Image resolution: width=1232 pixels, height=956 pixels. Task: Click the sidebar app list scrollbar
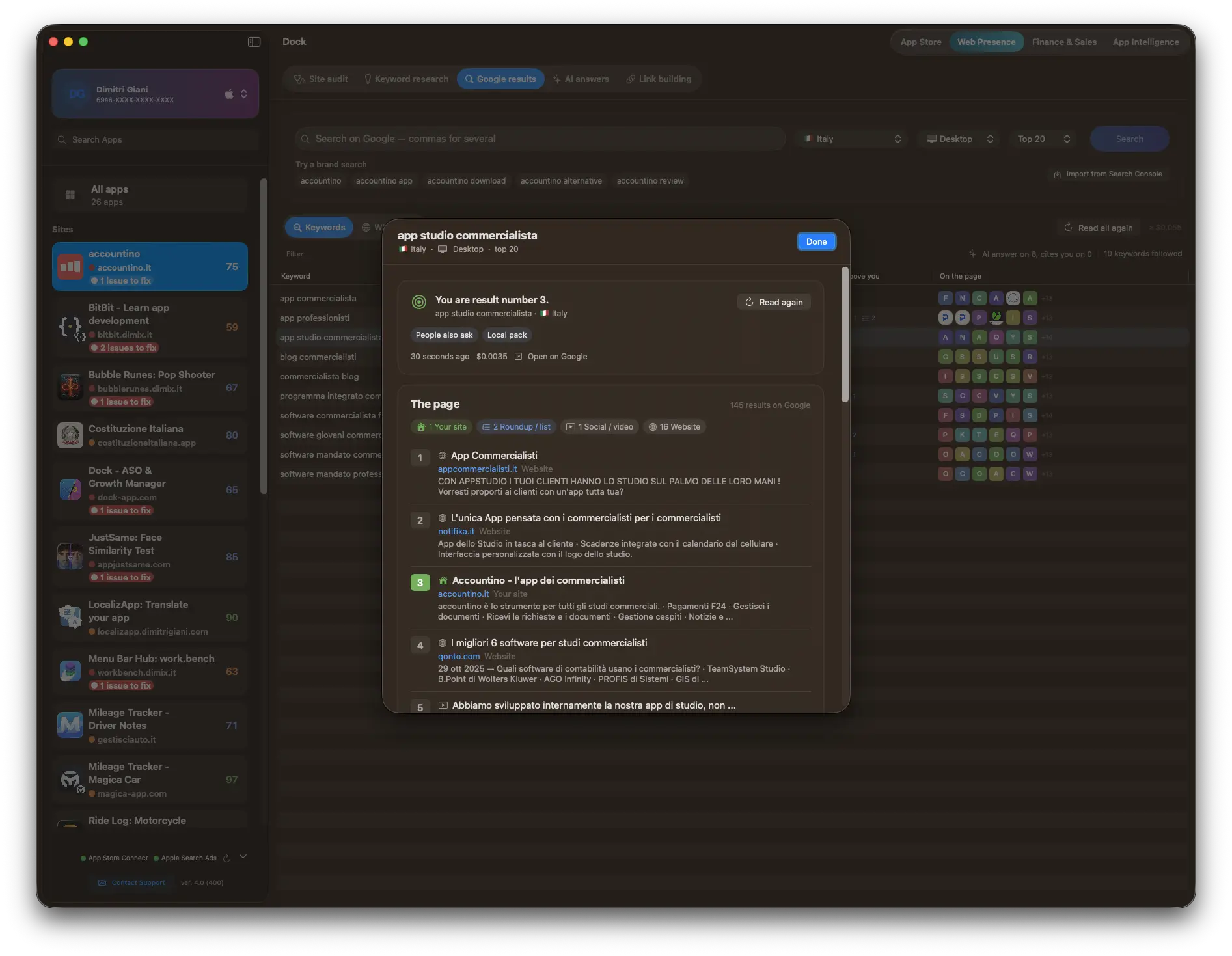point(264,336)
